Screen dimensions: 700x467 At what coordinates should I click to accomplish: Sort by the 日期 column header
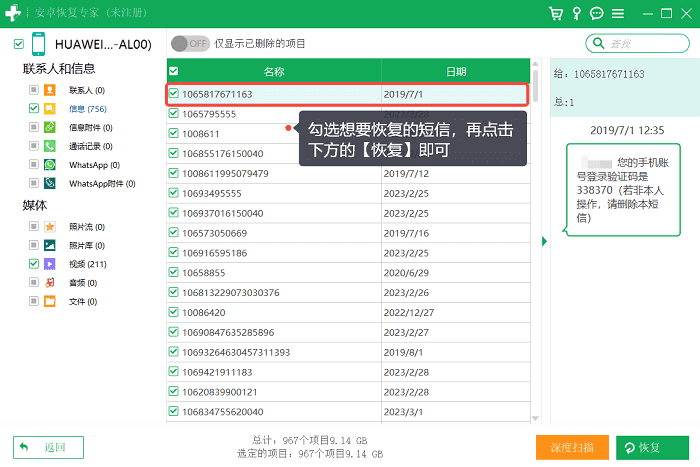coord(456,71)
